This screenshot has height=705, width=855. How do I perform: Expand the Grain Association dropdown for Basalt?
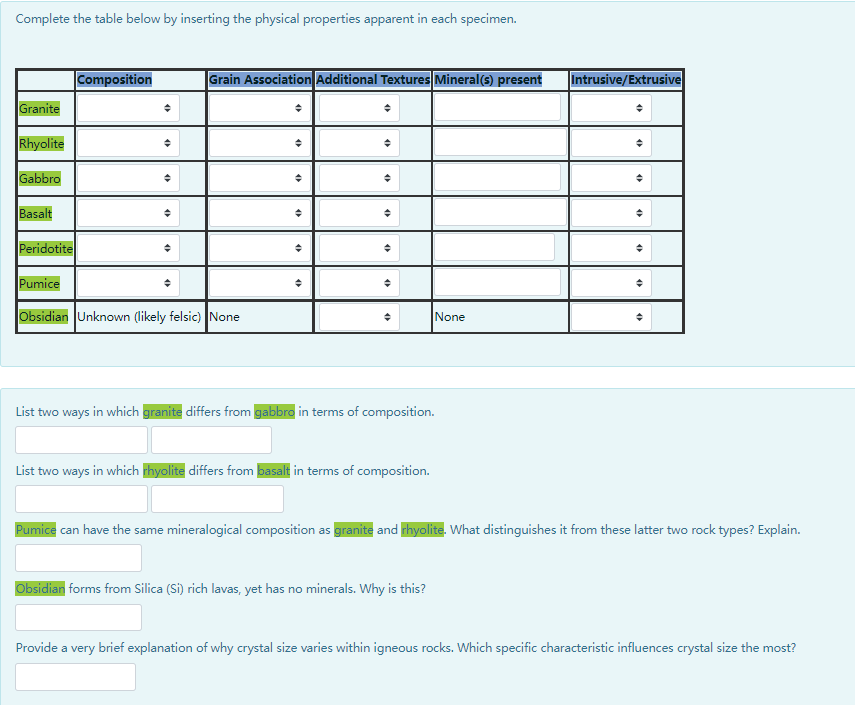point(259,212)
